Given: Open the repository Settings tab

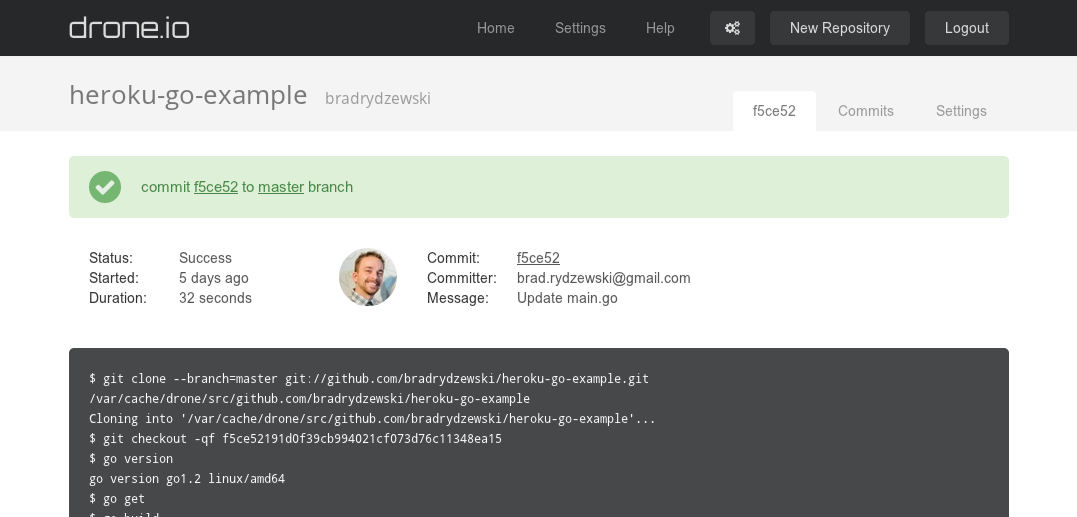Looking at the screenshot, I should coord(961,111).
